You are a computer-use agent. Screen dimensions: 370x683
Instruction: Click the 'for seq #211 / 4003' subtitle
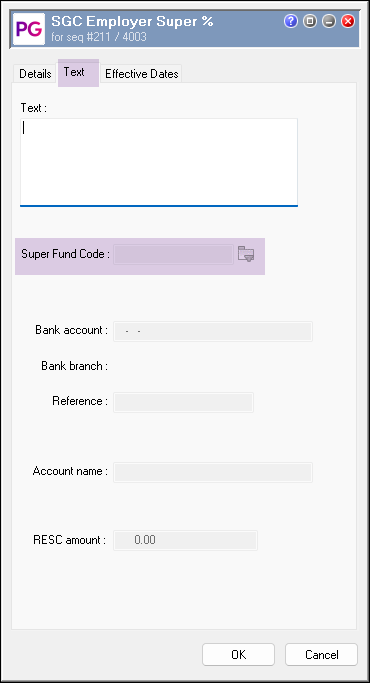[99, 37]
